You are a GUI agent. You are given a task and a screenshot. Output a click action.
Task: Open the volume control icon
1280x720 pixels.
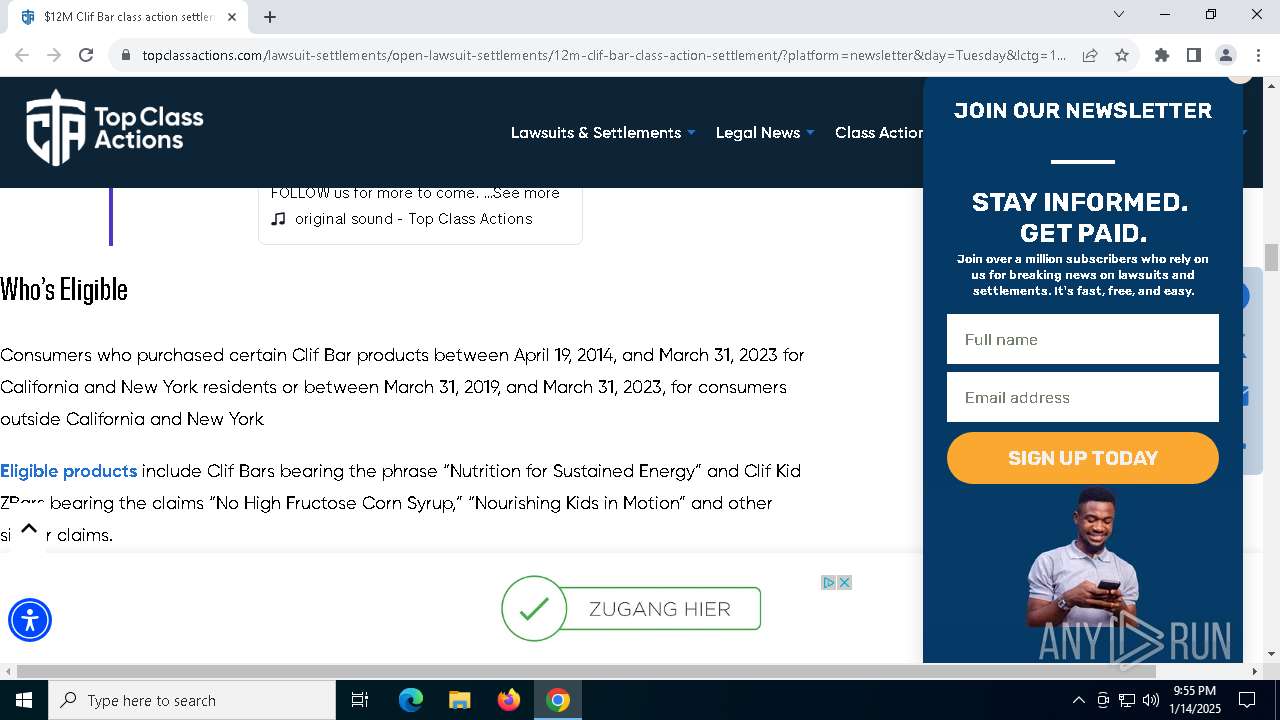tap(1151, 700)
